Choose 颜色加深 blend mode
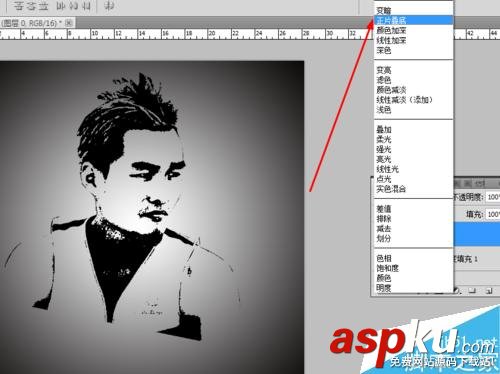This screenshot has height=374, width=500. (x=413, y=30)
